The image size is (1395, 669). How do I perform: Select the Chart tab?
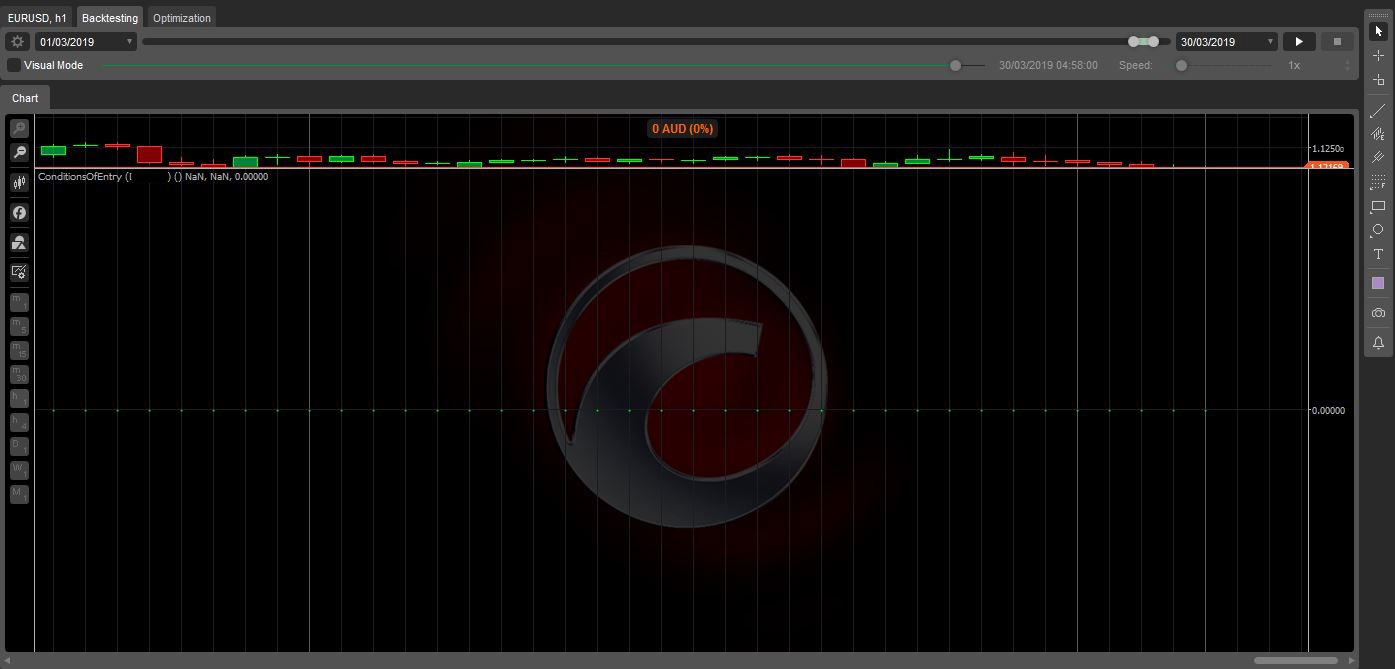point(25,98)
